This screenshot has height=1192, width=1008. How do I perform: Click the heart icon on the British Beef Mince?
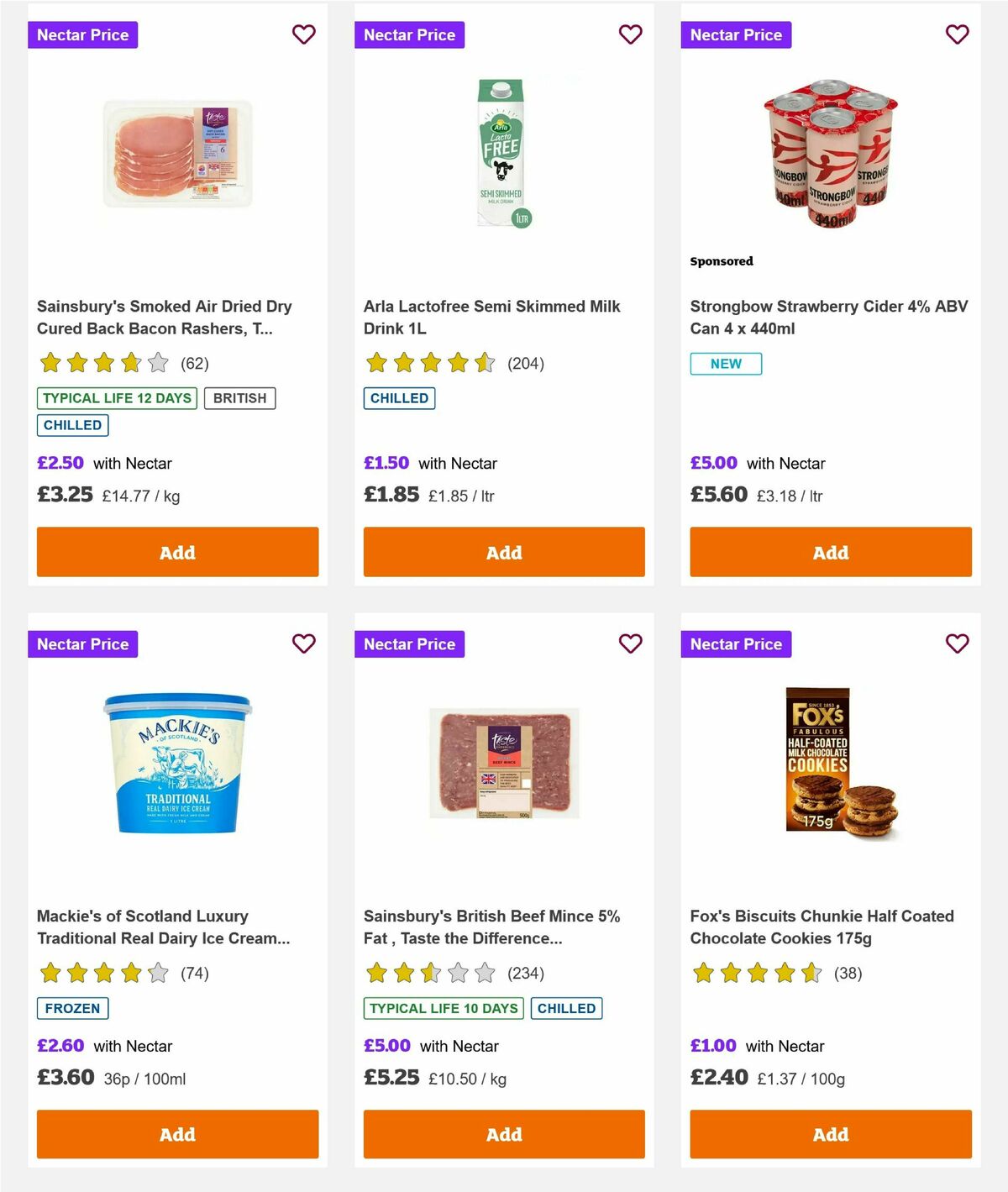[x=631, y=643]
